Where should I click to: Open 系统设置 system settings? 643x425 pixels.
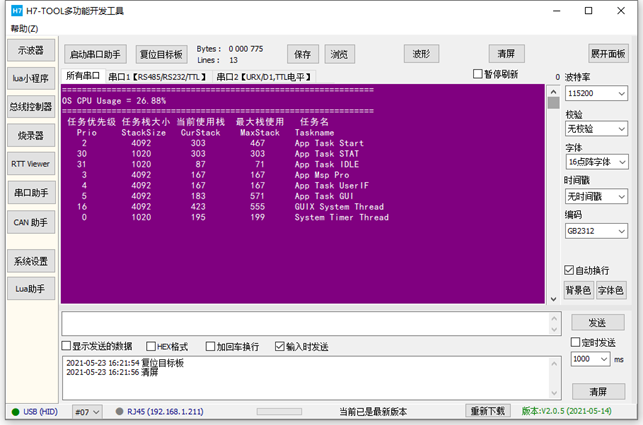pyautogui.click(x=31, y=261)
